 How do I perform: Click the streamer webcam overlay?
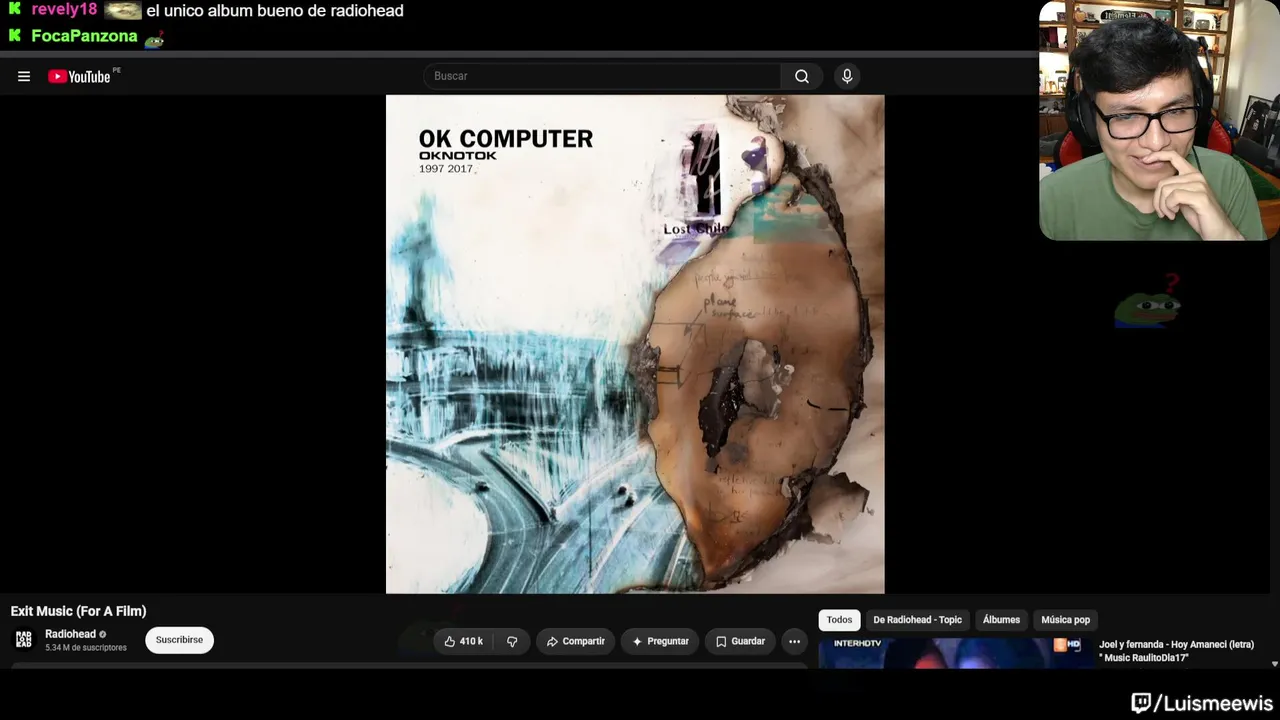coord(1159,121)
